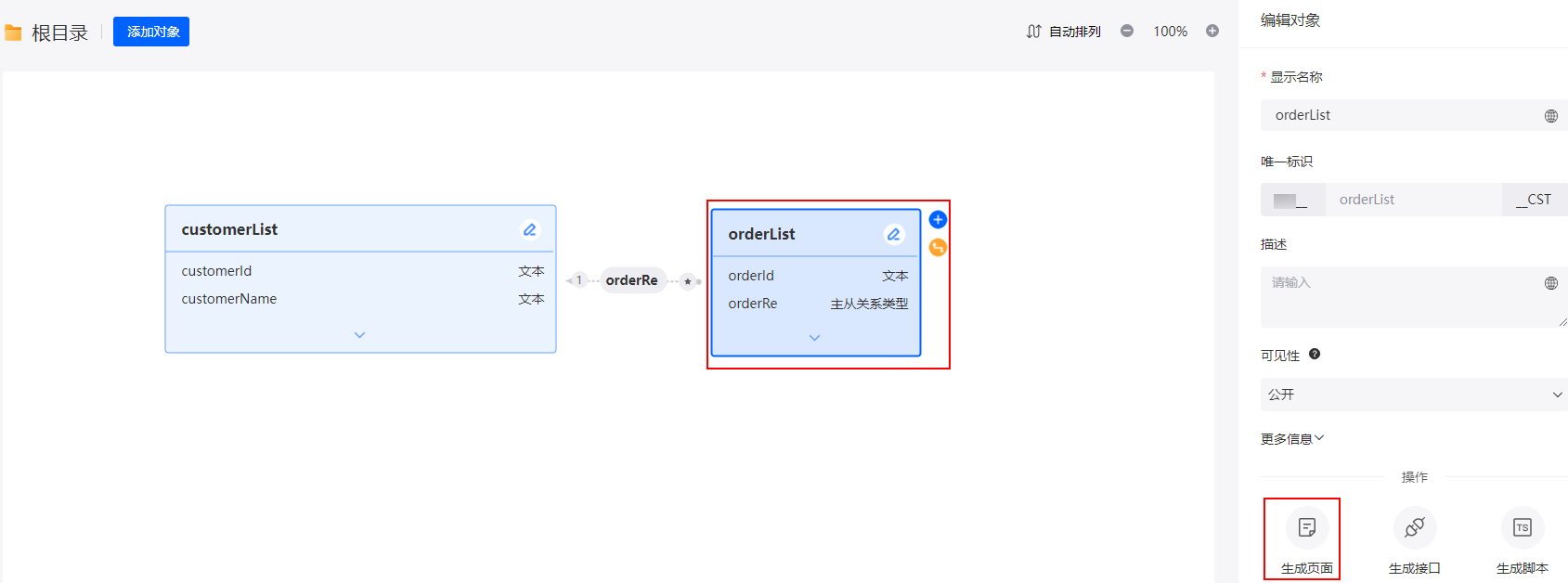This screenshot has height=583, width=1568.
Task: Click the 生成接口 generate interface icon
Action: [x=1415, y=527]
